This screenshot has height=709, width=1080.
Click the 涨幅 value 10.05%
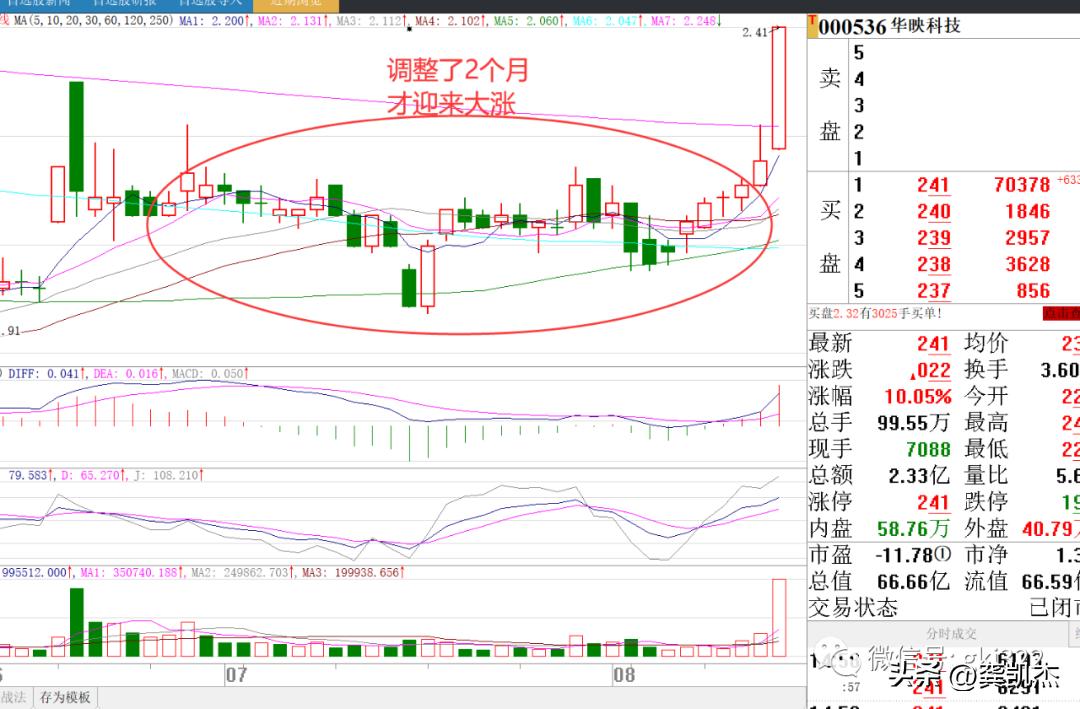tap(917, 396)
